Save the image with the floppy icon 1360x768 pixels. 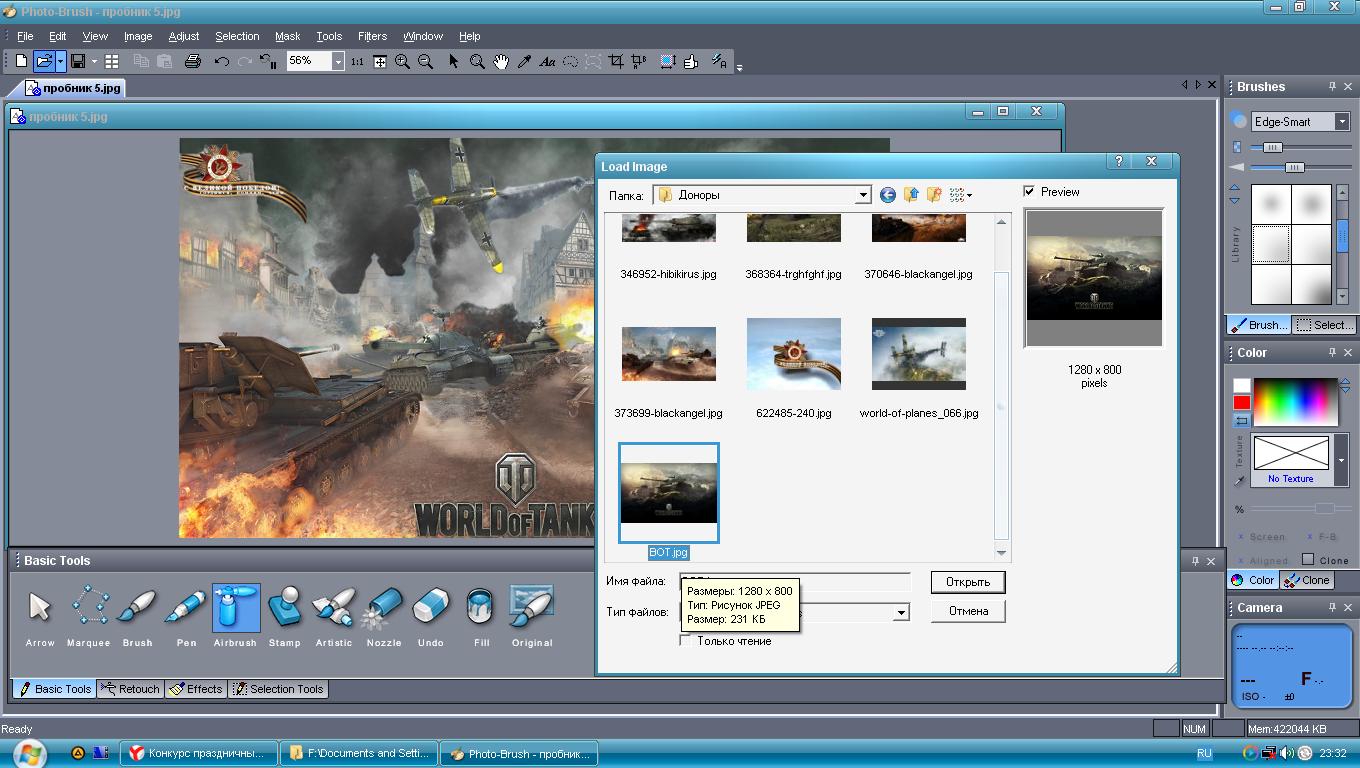point(78,62)
